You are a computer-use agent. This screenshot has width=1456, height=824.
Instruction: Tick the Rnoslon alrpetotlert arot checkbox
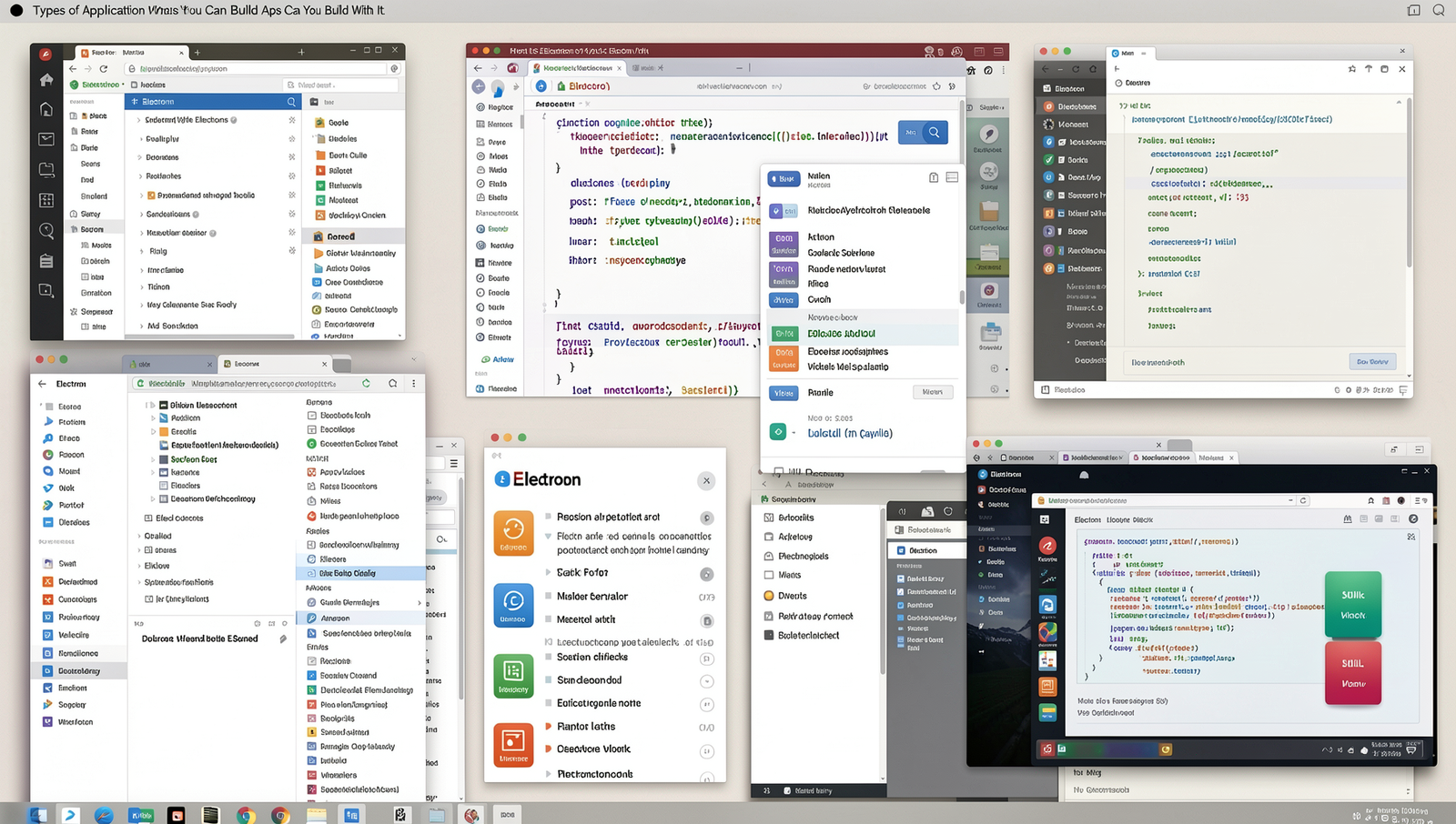548,517
